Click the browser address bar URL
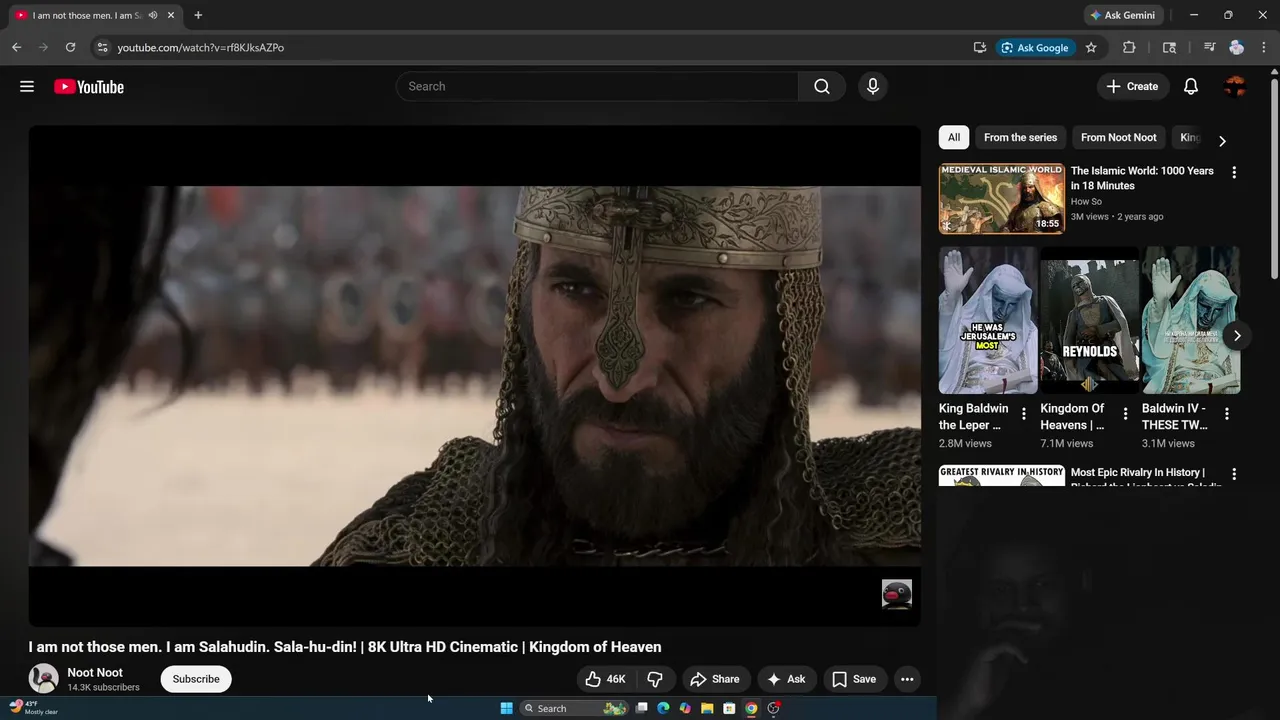1280x720 pixels. click(x=200, y=47)
